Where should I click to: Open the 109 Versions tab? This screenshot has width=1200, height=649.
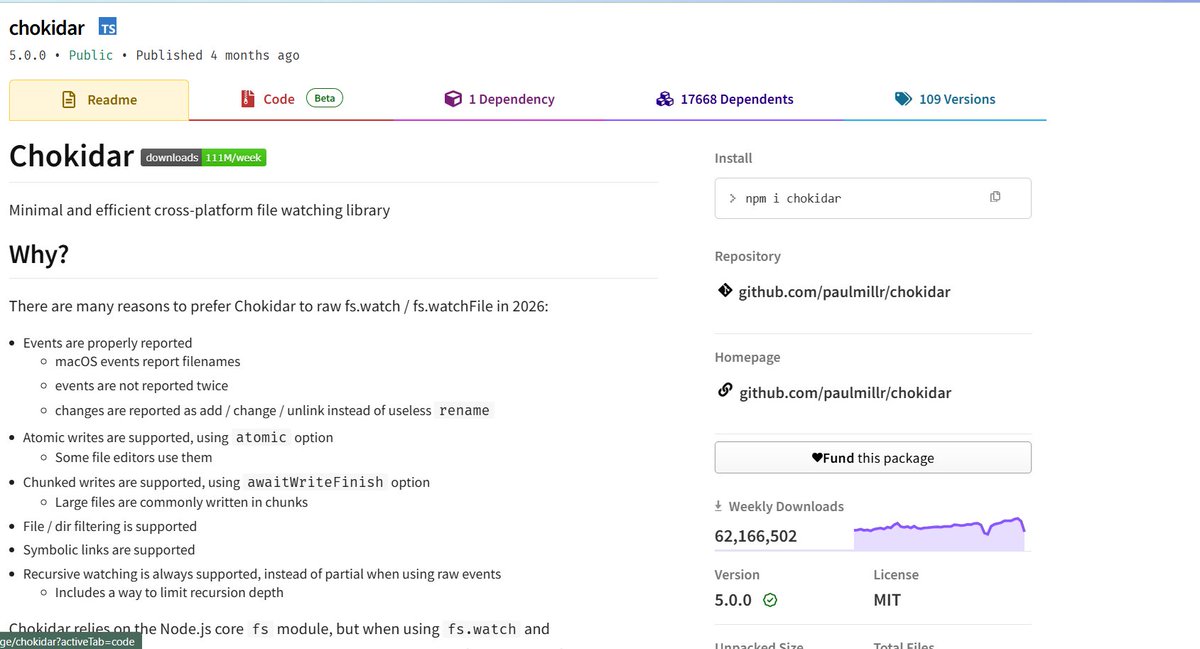(x=945, y=99)
